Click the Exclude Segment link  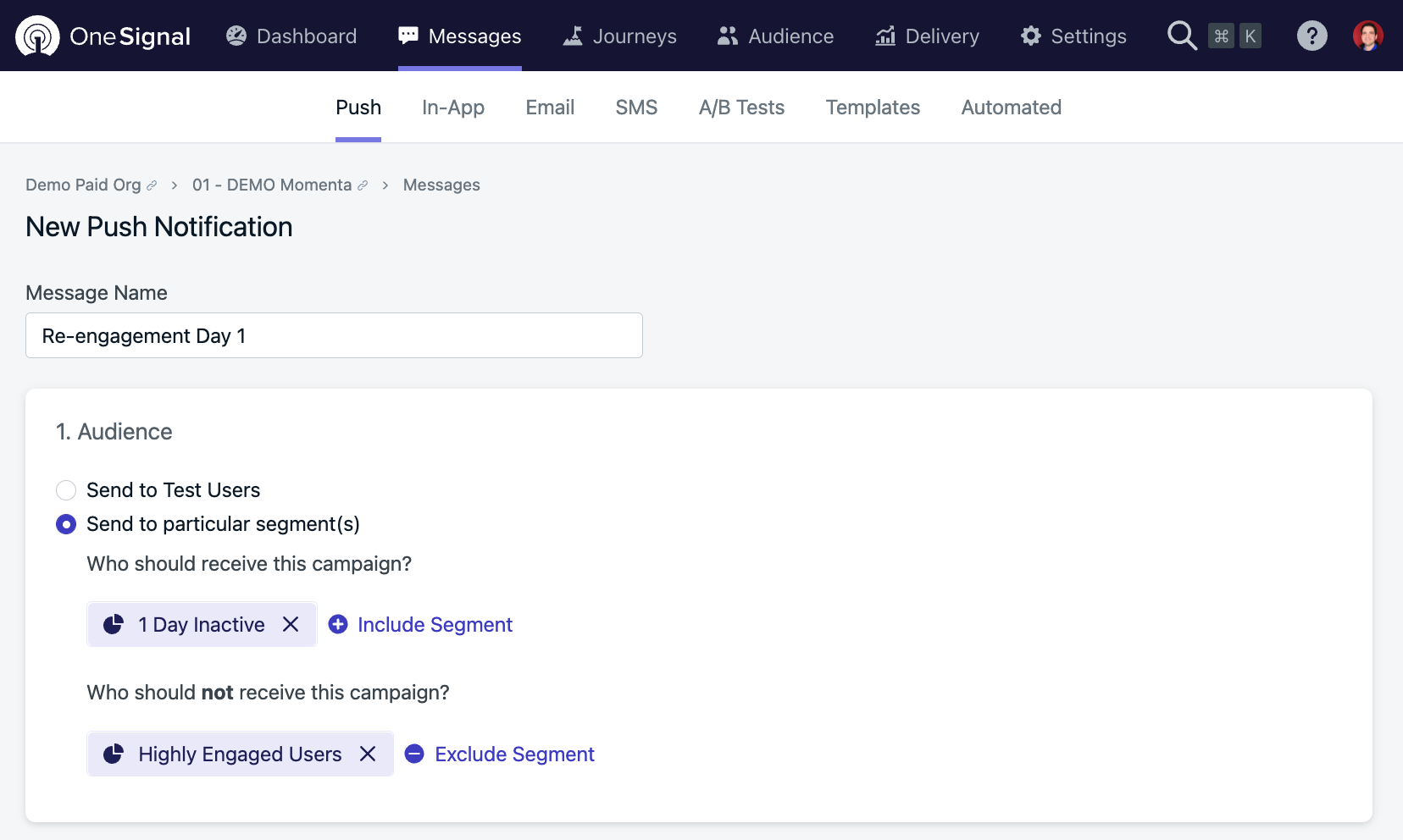(514, 754)
